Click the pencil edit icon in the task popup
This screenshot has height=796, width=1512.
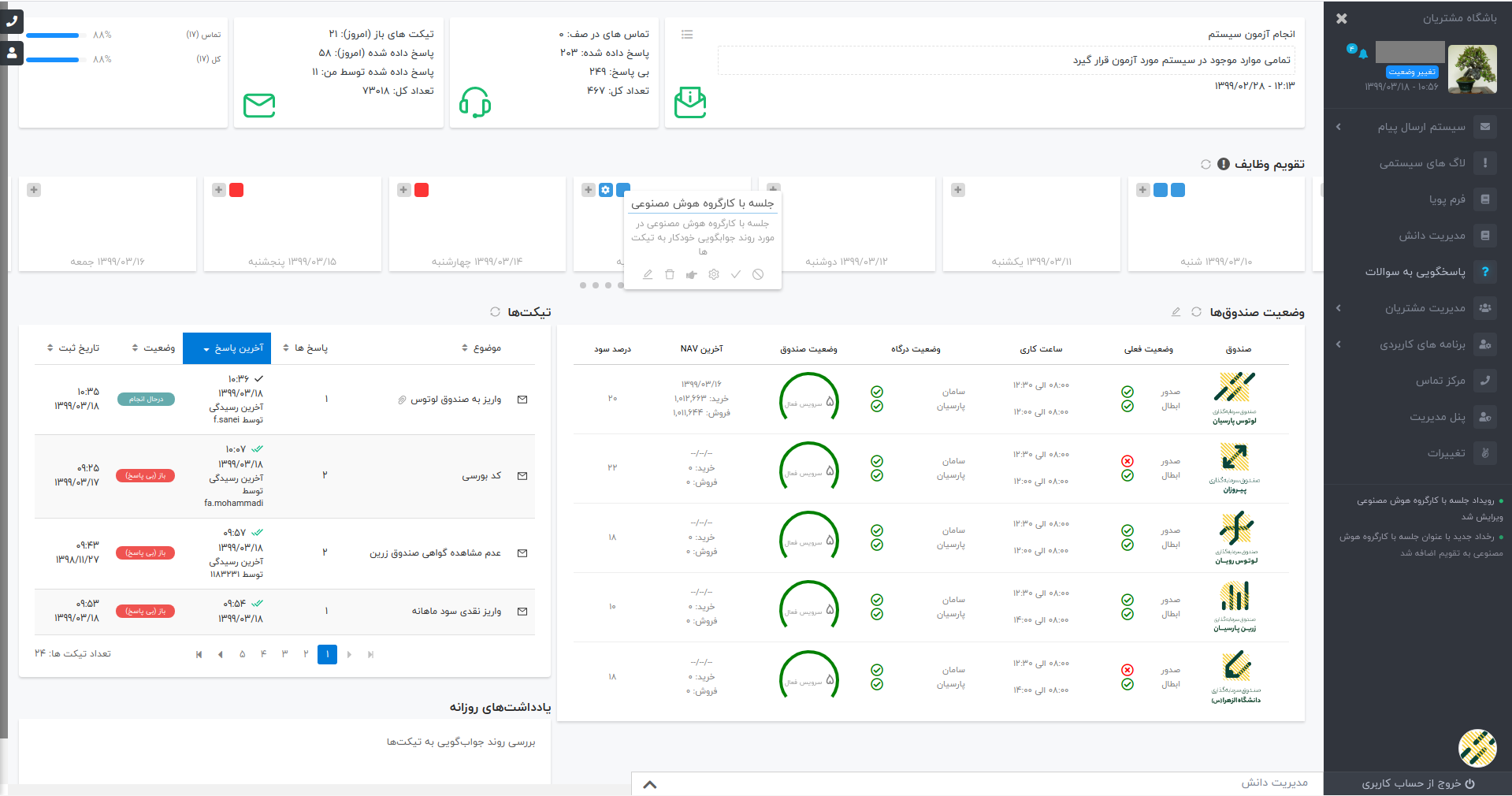(648, 274)
